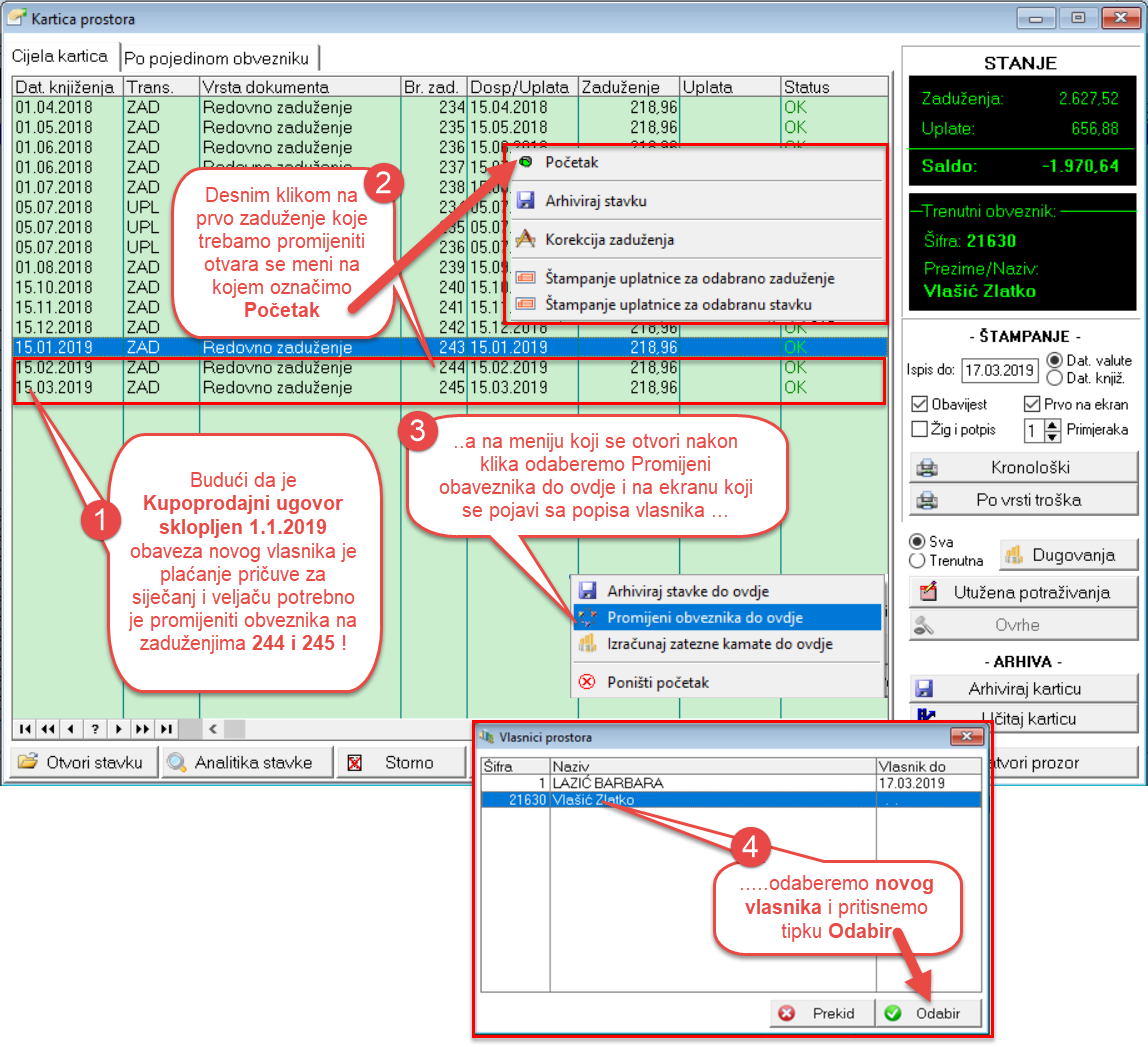Image resolution: width=1148 pixels, height=1047 pixels.
Task: Select Poništi početak menu entry
Action: pos(657,682)
